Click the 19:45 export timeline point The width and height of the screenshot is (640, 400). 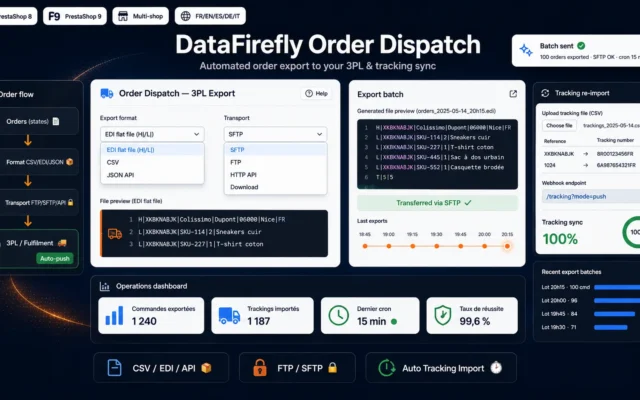click(x=460, y=246)
